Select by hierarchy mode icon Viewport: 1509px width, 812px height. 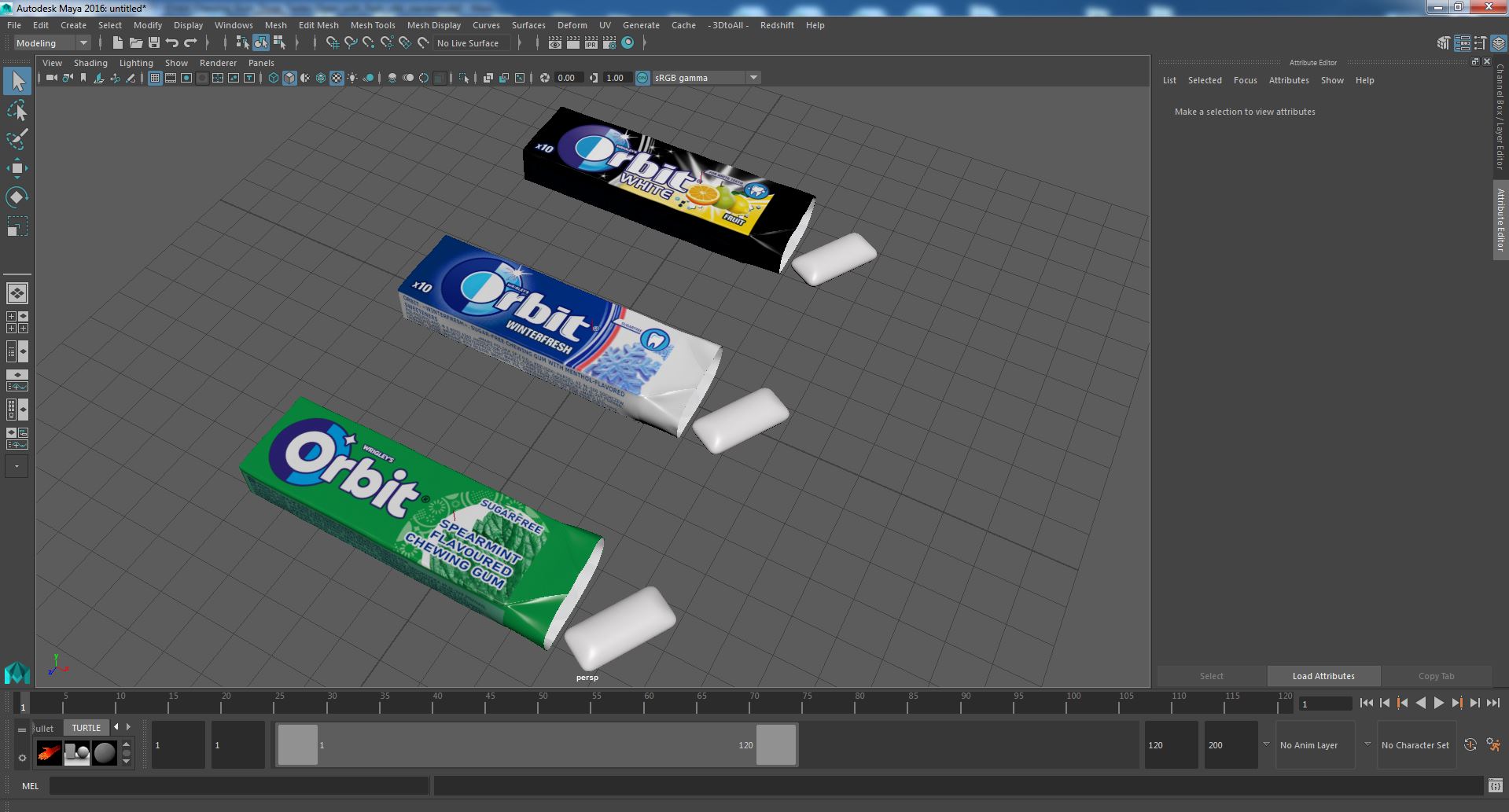pos(242,42)
